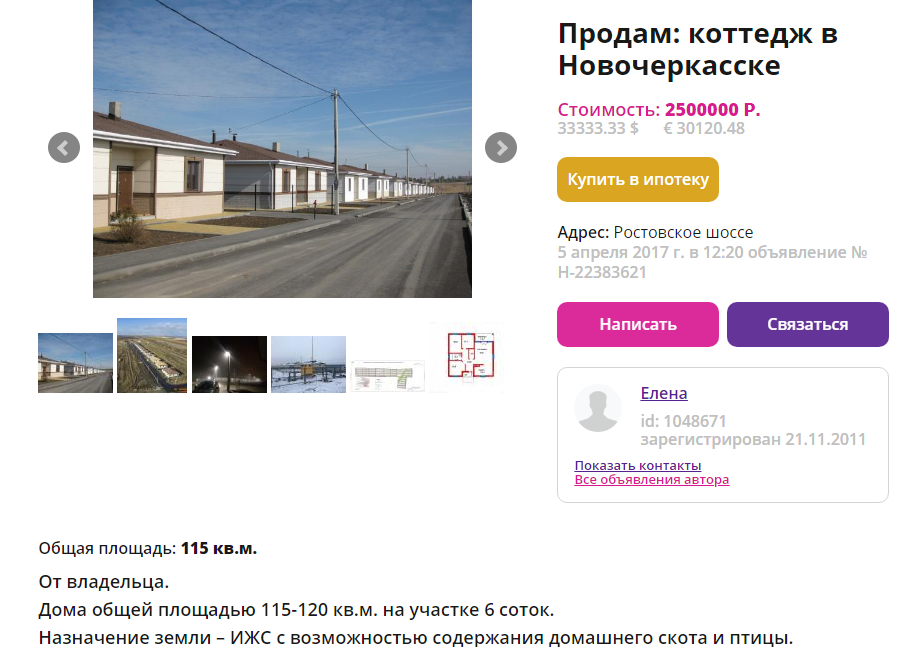Click the pink Написать button
The image size is (908, 647).
pos(638,324)
